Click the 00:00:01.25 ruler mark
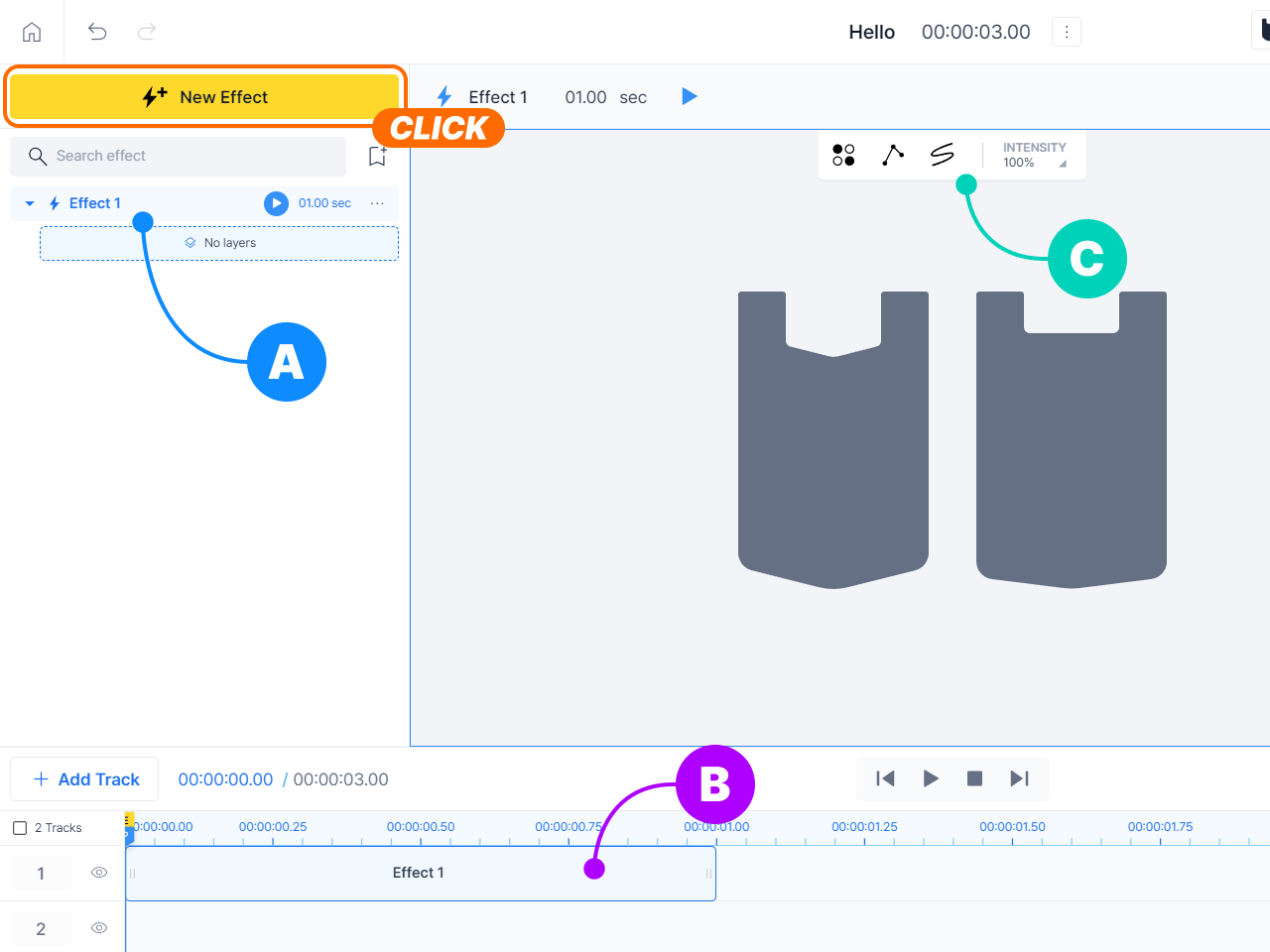 tap(864, 826)
